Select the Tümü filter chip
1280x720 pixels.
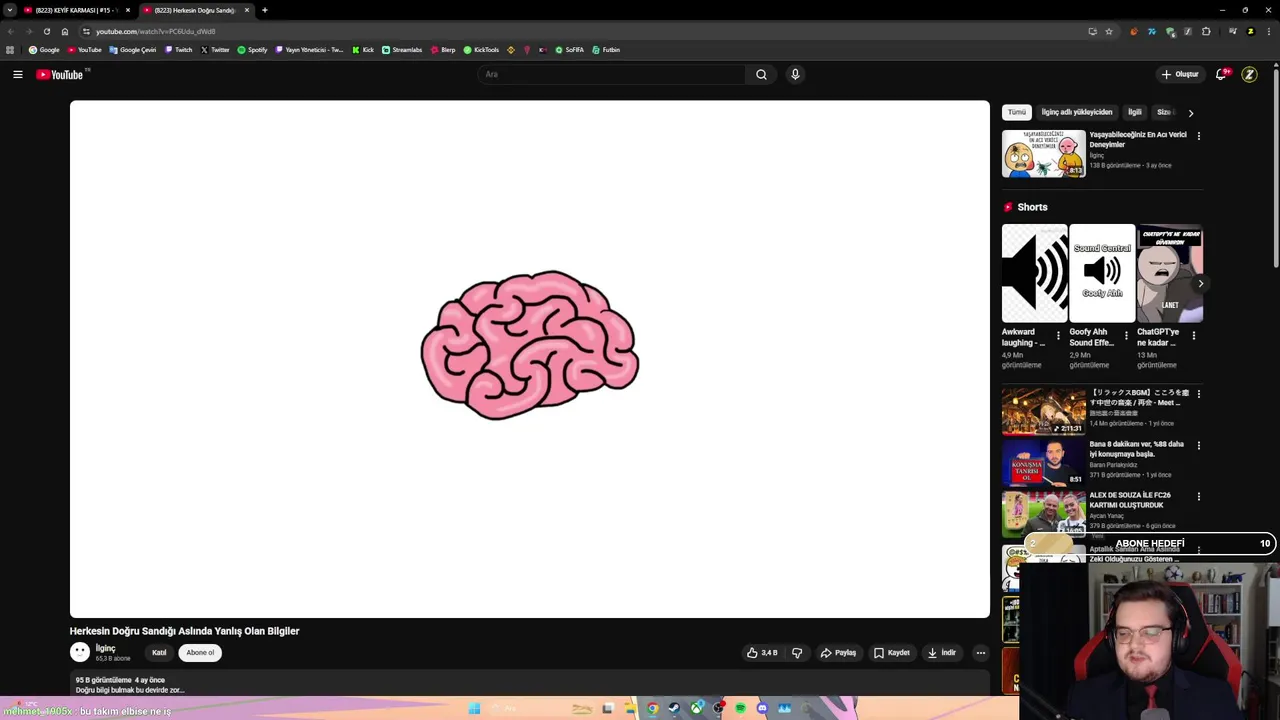(1017, 112)
